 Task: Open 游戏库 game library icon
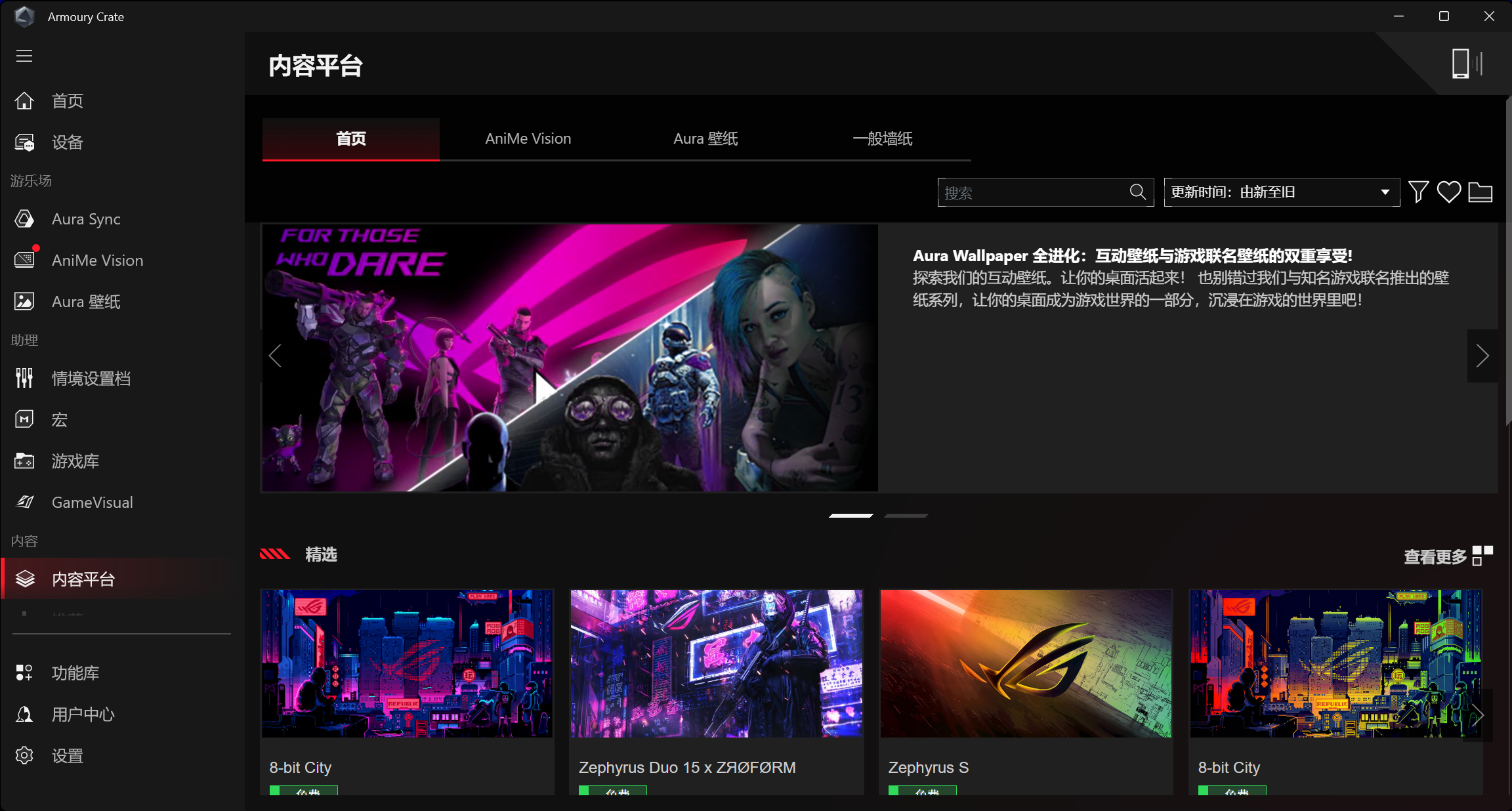click(24, 461)
